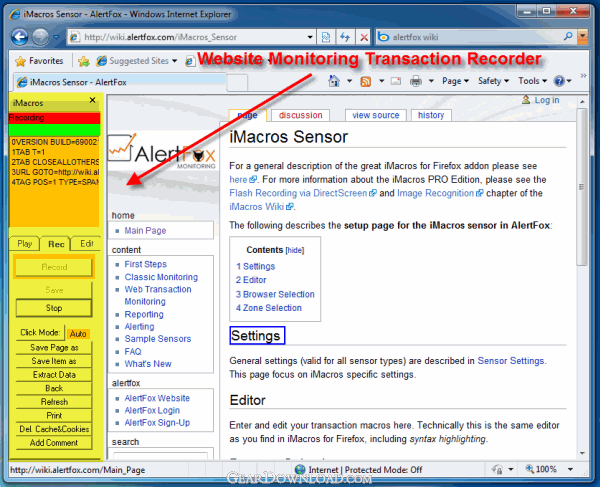Click the page vertical scrollbar thumb

(x=582, y=187)
